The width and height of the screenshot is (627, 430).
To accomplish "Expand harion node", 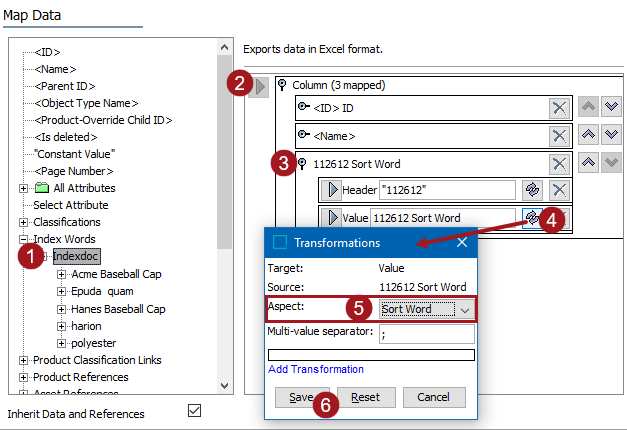I will coord(61,326).
